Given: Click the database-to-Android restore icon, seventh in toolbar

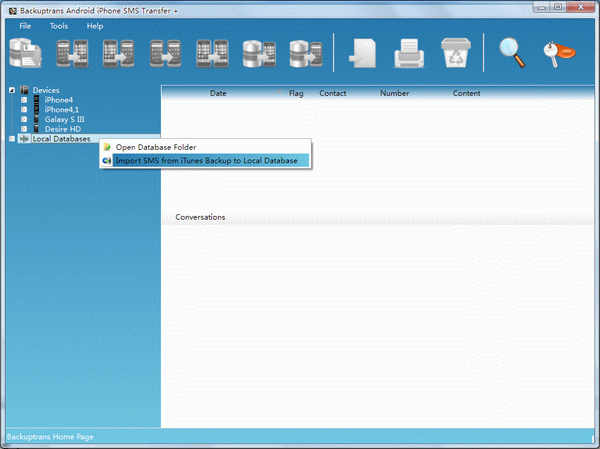Looking at the screenshot, I should (306, 54).
